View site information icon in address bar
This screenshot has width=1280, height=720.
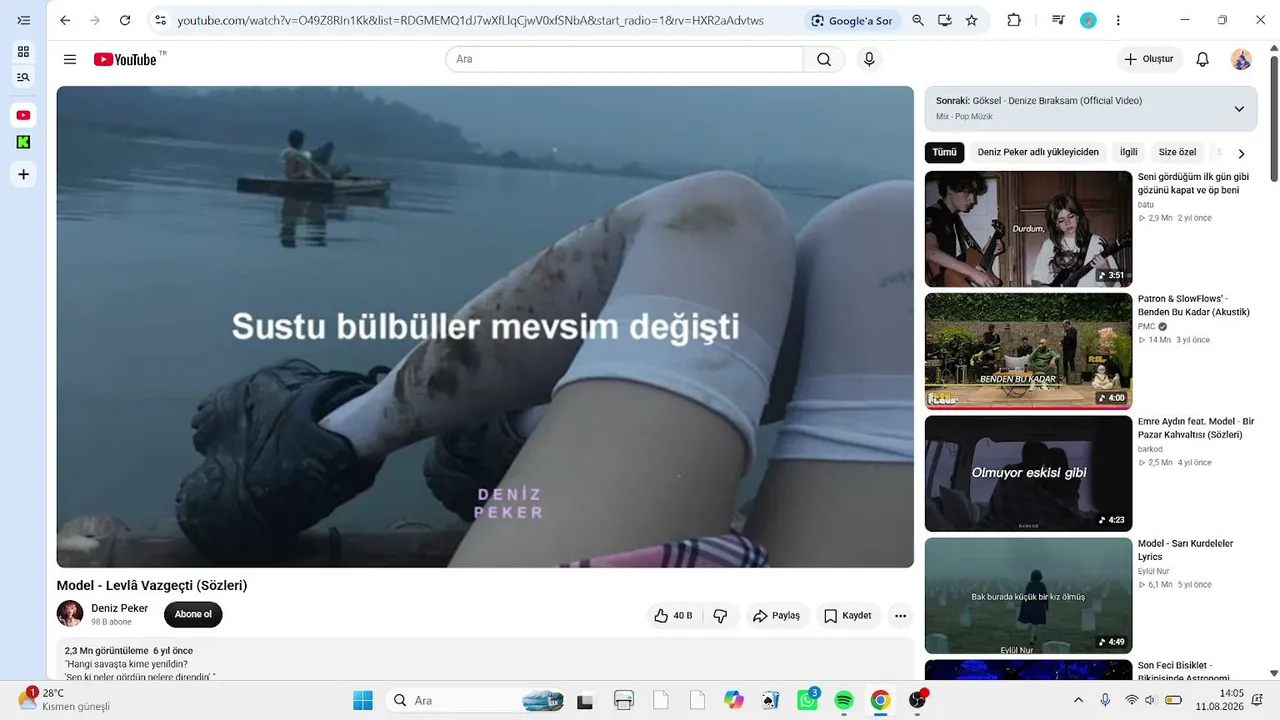pos(160,20)
